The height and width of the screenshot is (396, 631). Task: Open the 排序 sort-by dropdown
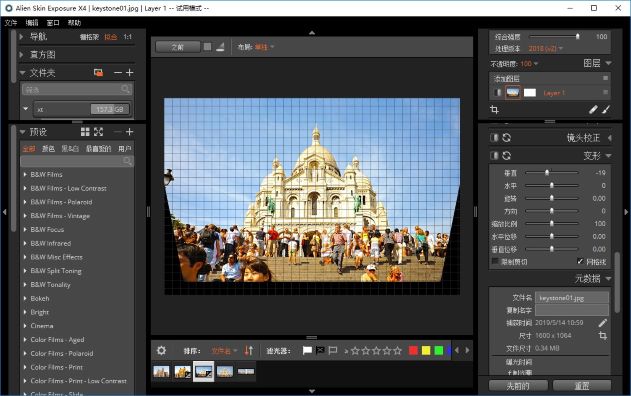tap(225, 351)
